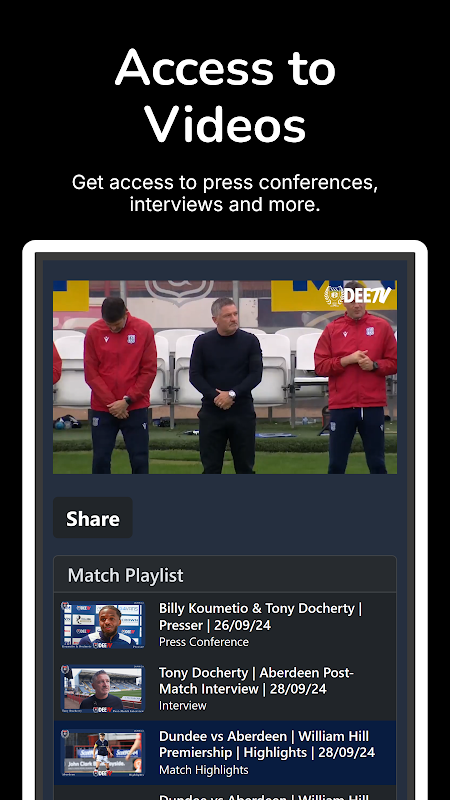Open the Tony Docherty interview thumbnail

click(103, 689)
